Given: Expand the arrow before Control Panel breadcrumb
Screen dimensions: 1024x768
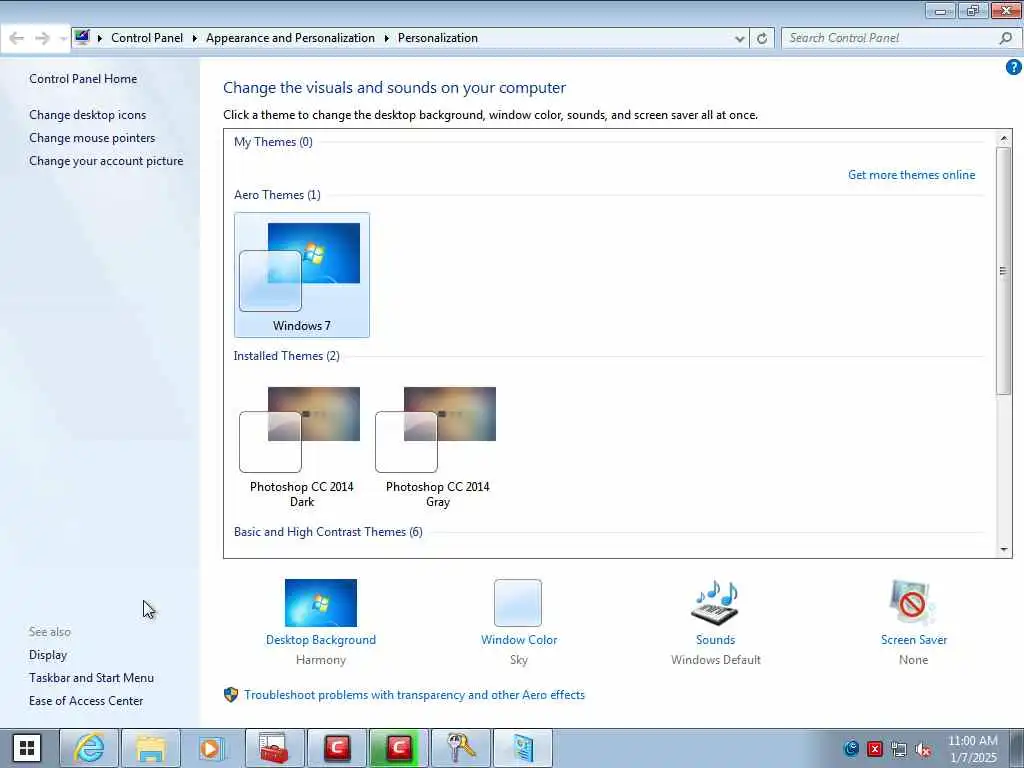Looking at the screenshot, I should (x=100, y=39).
